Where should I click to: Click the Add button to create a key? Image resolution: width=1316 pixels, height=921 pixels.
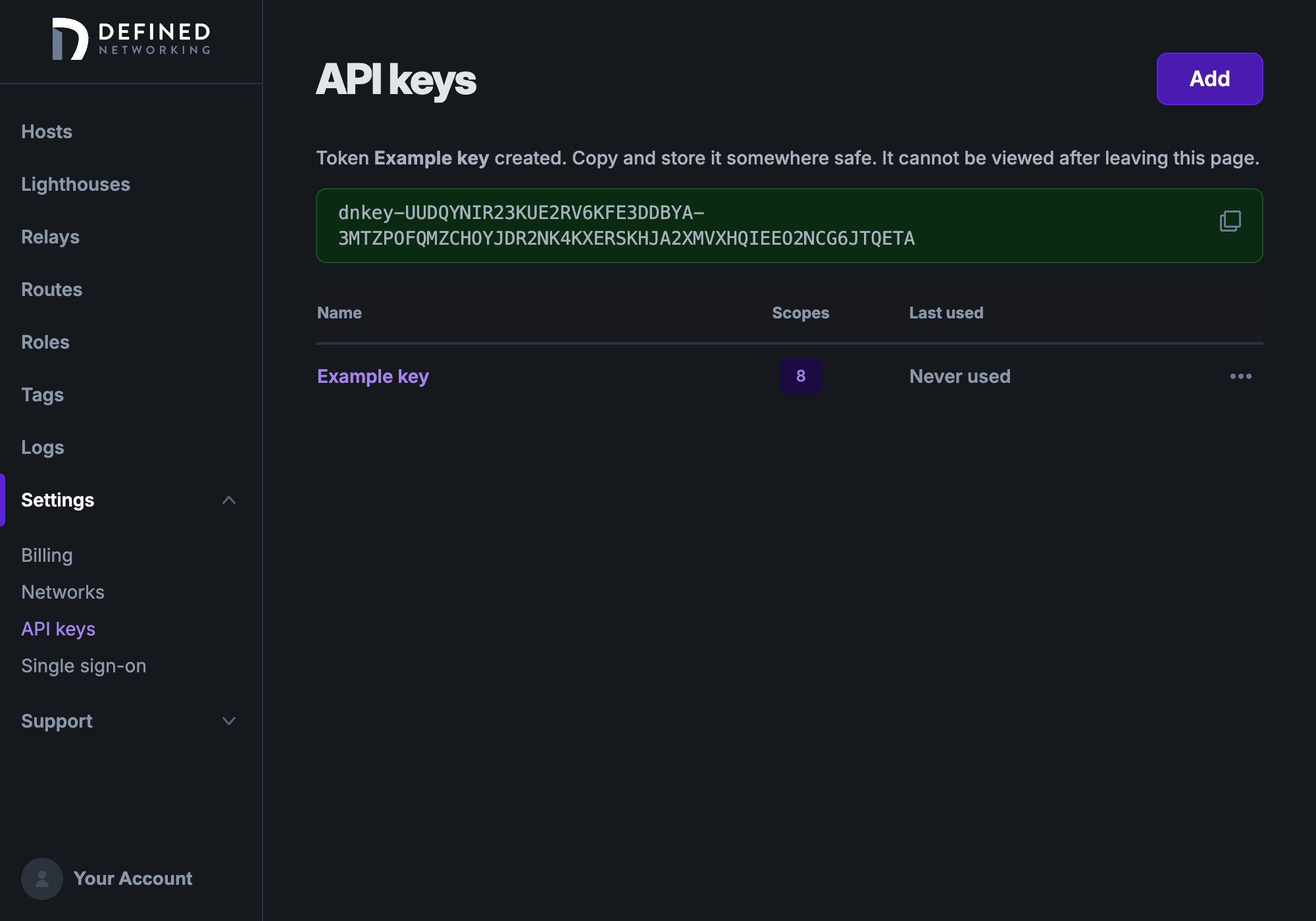(x=1209, y=78)
